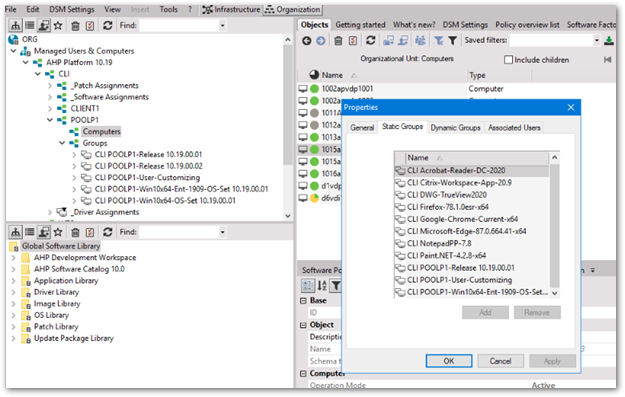Go back with the Objects pane back arrow
Viewport: 625px width, 397px height.
click(x=306, y=41)
